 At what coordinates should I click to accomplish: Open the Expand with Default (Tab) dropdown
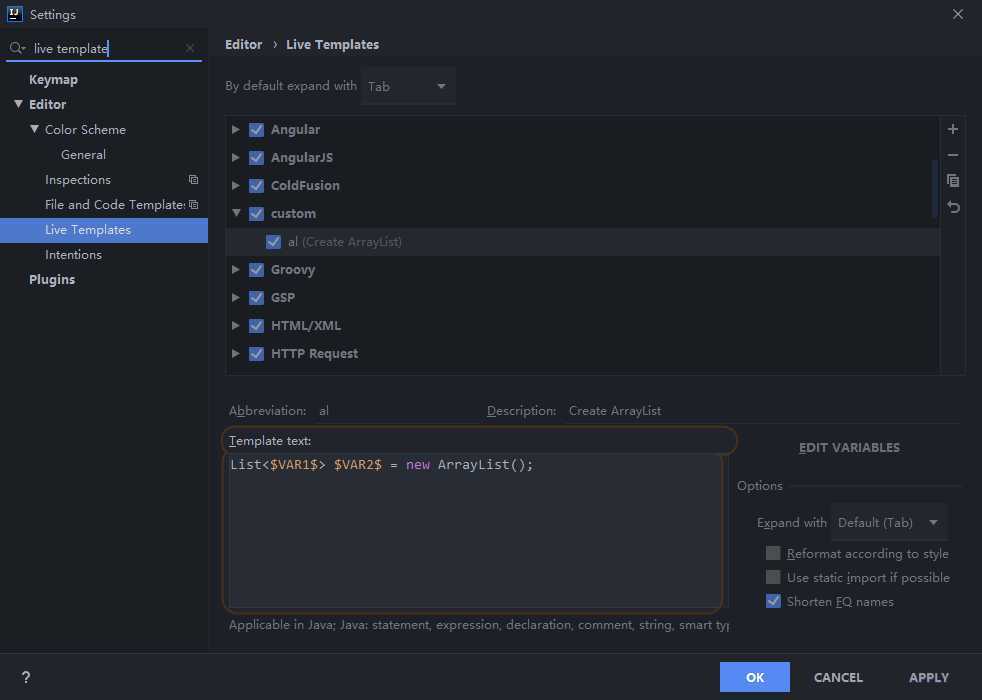[x=889, y=522]
